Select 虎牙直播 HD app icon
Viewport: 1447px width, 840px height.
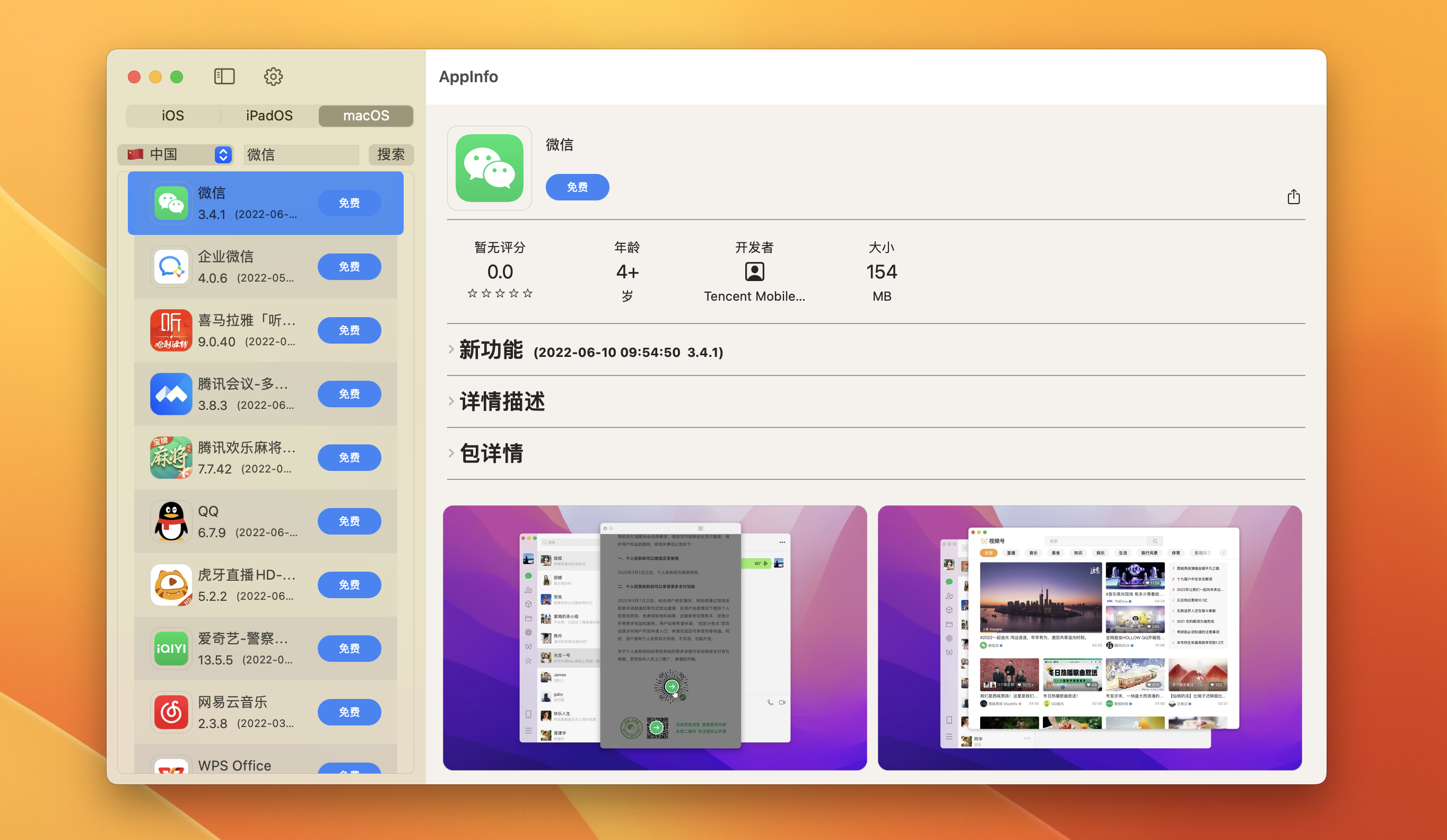click(171, 585)
